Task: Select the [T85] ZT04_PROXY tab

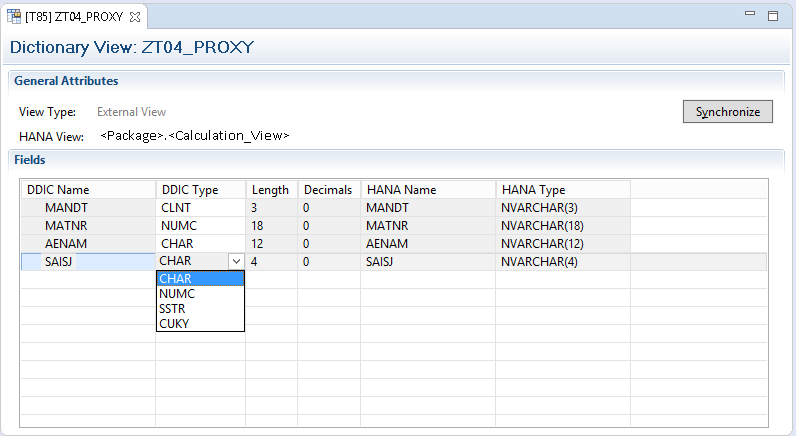Action: pos(74,17)
